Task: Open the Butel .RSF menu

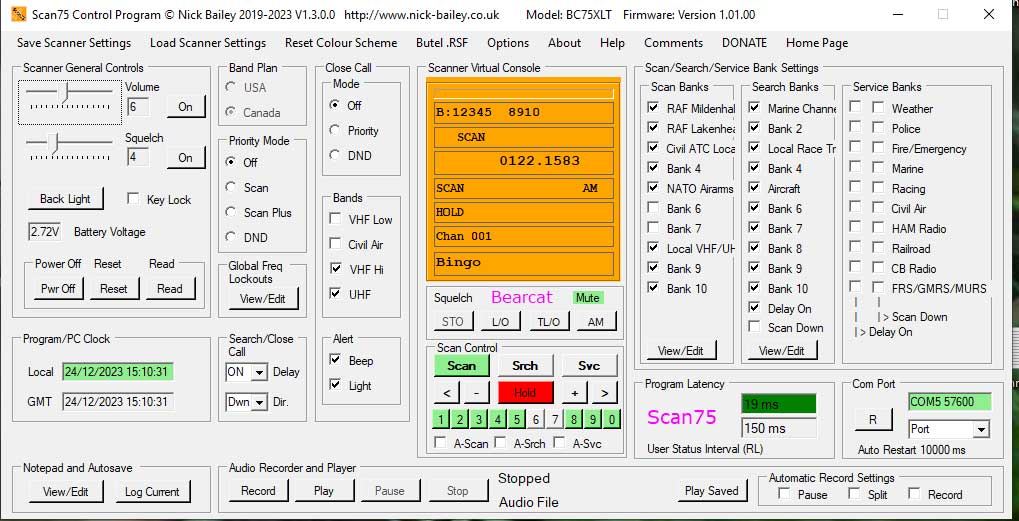Action: [442, 43]
